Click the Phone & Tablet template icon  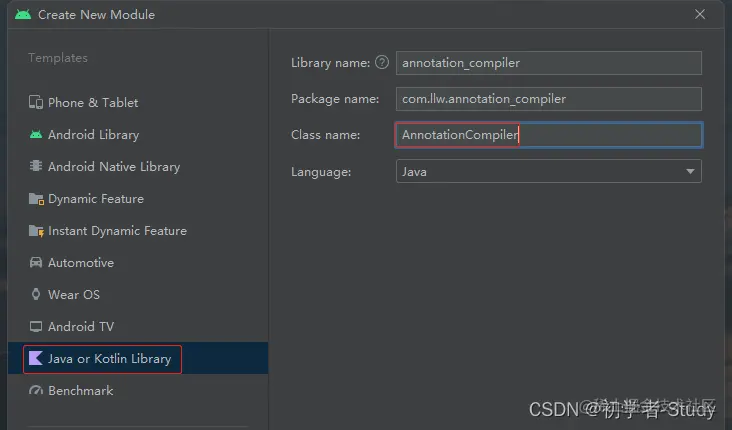click(36, 102)
